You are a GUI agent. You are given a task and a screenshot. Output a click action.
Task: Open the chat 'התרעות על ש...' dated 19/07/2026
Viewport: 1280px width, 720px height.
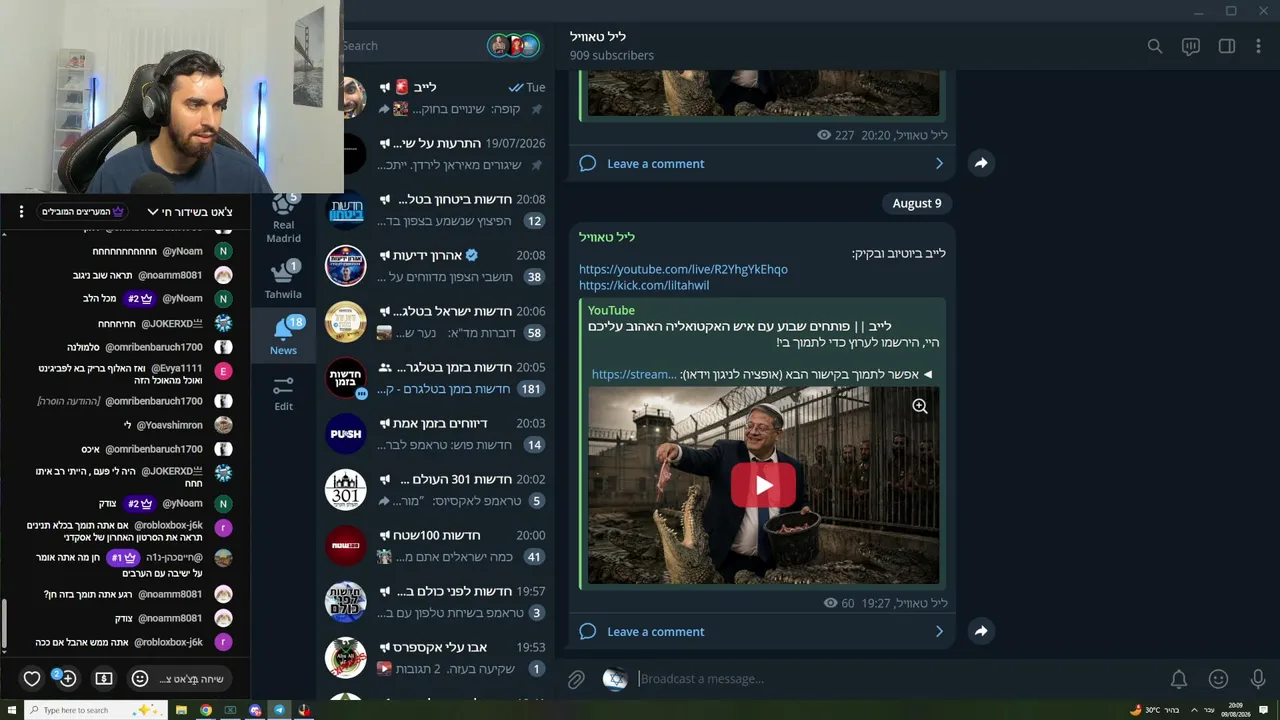[x=434, y=154]
